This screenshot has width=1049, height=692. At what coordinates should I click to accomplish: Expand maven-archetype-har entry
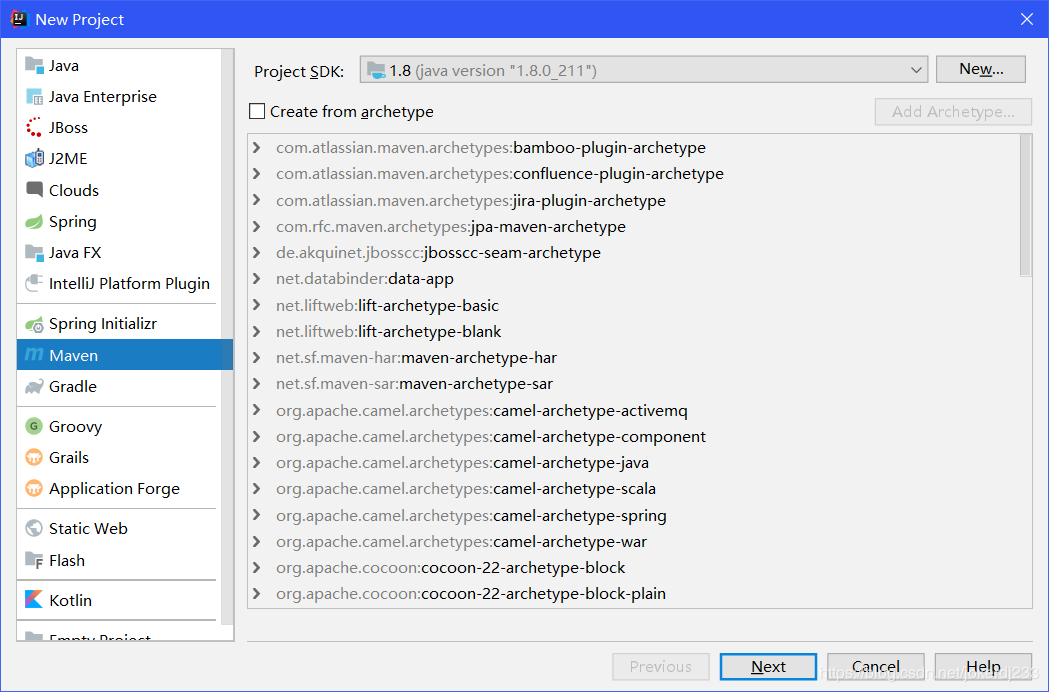point(257,357)
